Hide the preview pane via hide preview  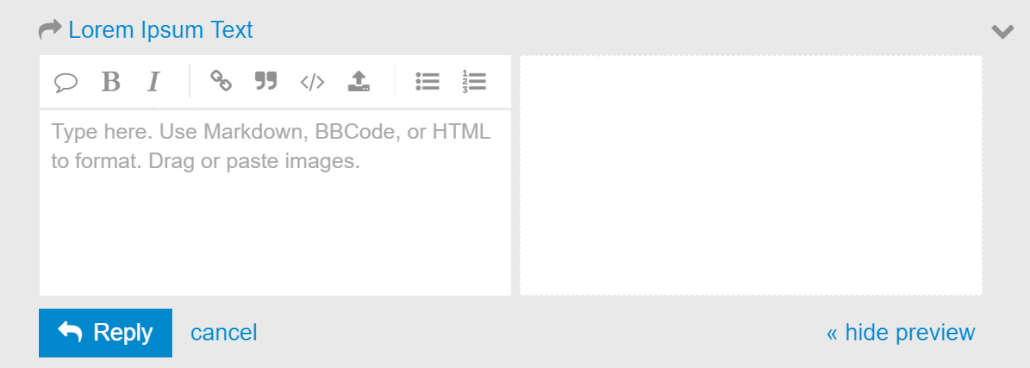[x=901, y=333]
